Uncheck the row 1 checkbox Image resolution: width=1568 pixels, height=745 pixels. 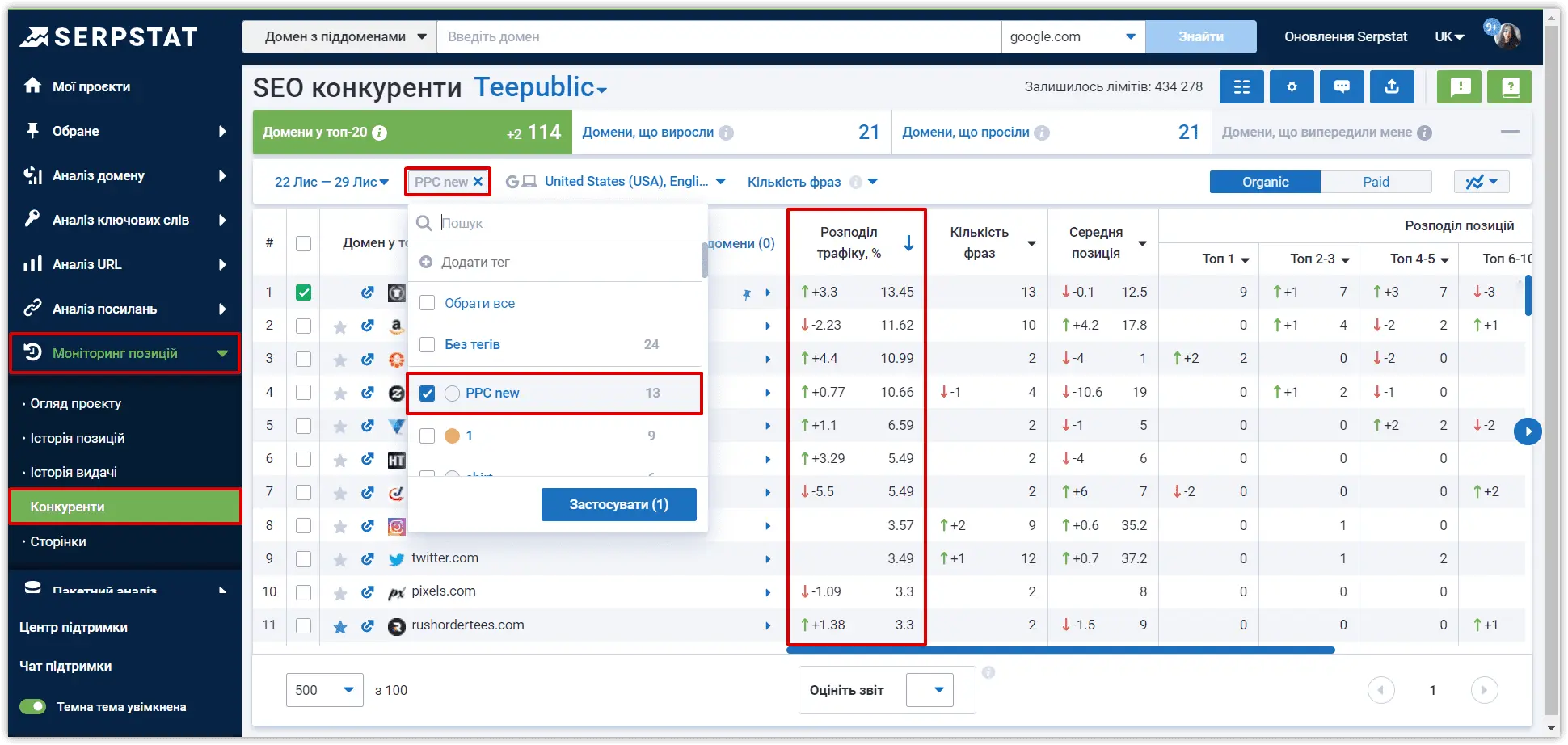click(x=303, y=293)
